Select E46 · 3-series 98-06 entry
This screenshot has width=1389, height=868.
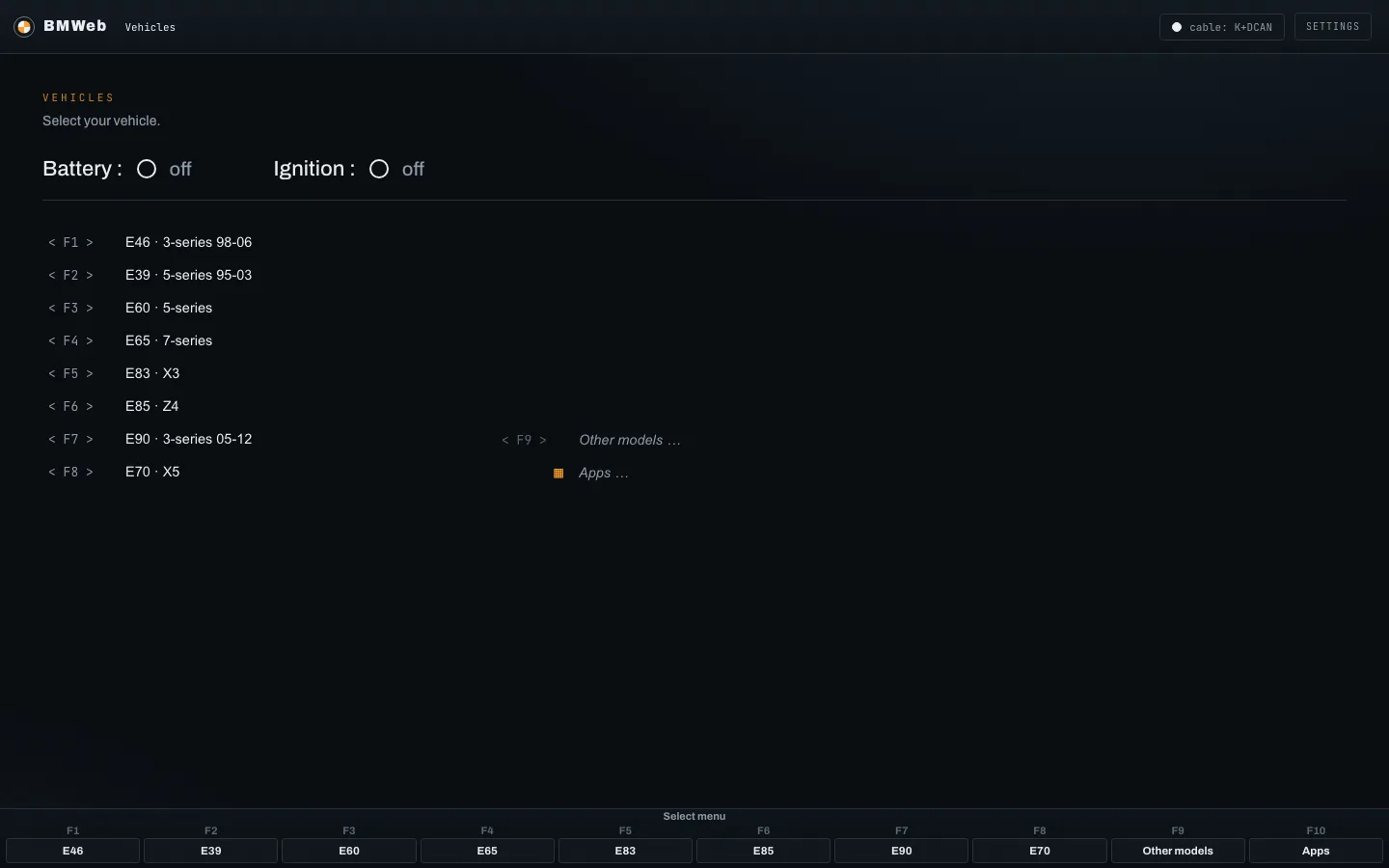coord(189,242)
